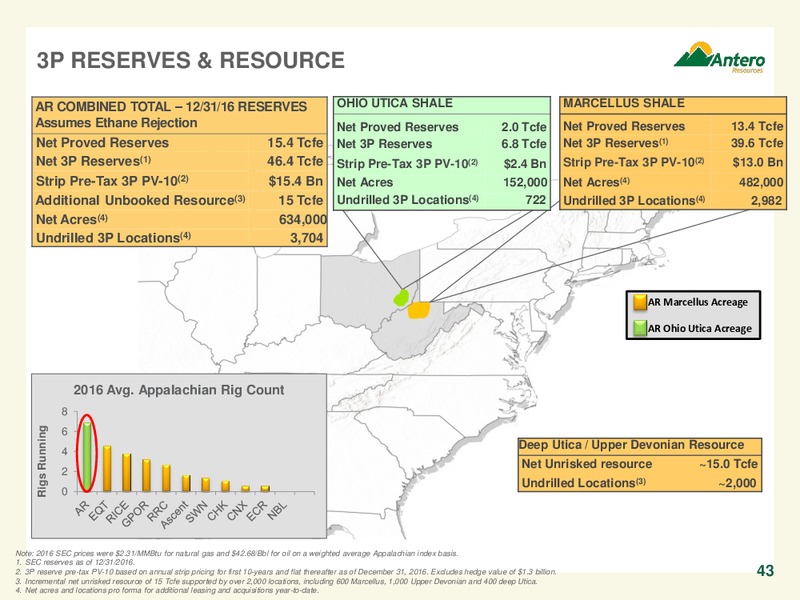
Task: Click the orange AR Marcellus Acreage swatch
Action: pyautogui.click(x=640, y=302)
